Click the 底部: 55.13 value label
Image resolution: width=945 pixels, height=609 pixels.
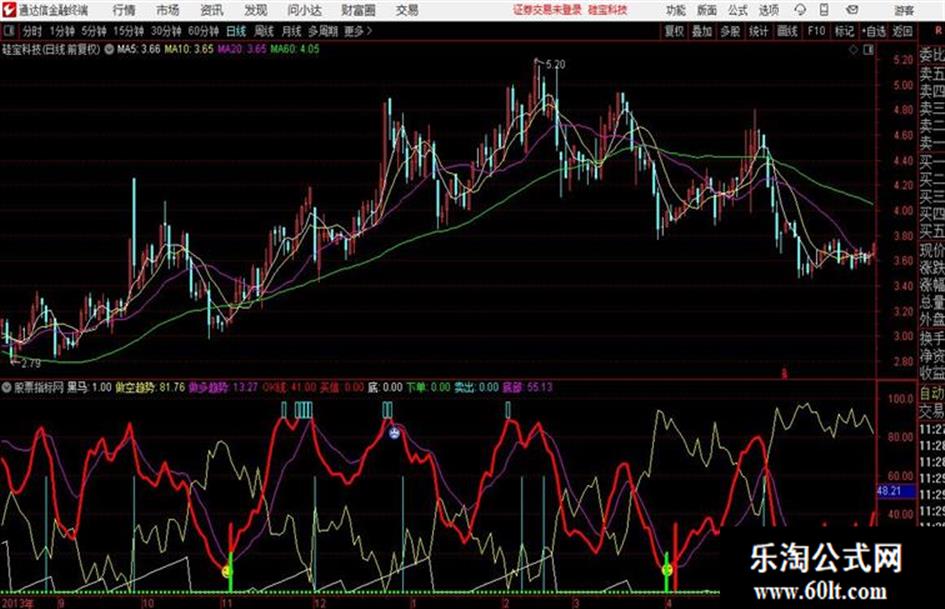527,387
